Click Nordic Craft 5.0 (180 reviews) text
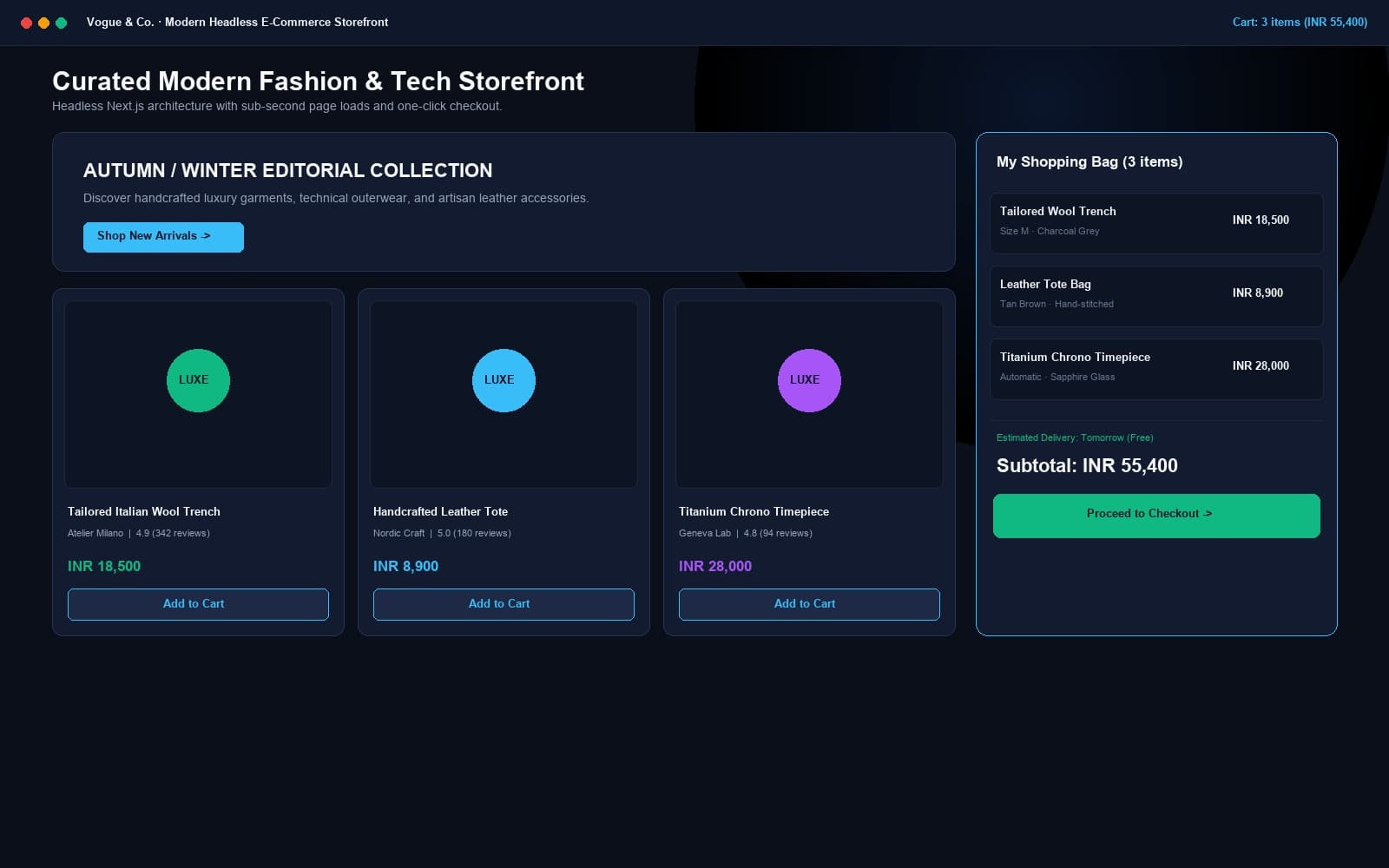The image size is (1389, 868). tap(442, 533)
